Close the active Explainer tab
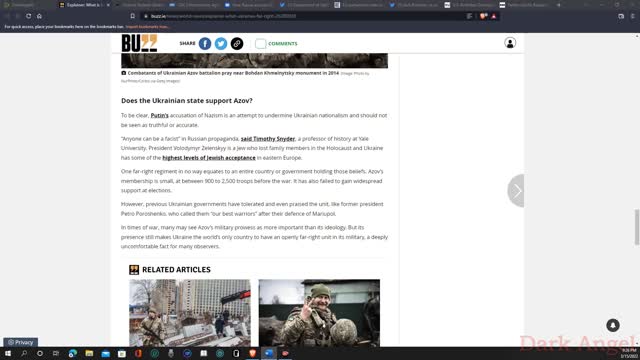The width and height of the screenshot is (640, 360). point(108,5)
